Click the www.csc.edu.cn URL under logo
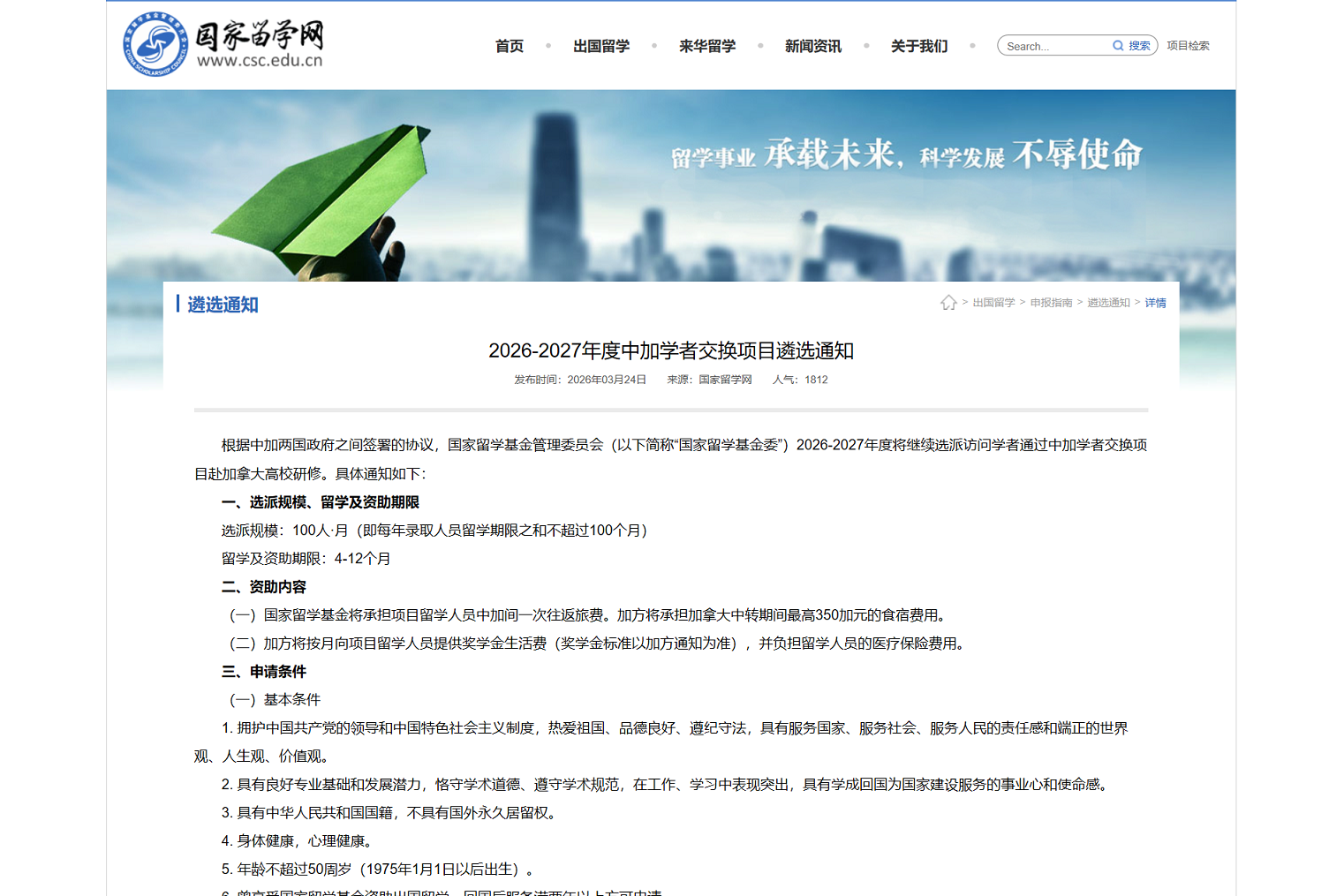 (x=260, y=61)
